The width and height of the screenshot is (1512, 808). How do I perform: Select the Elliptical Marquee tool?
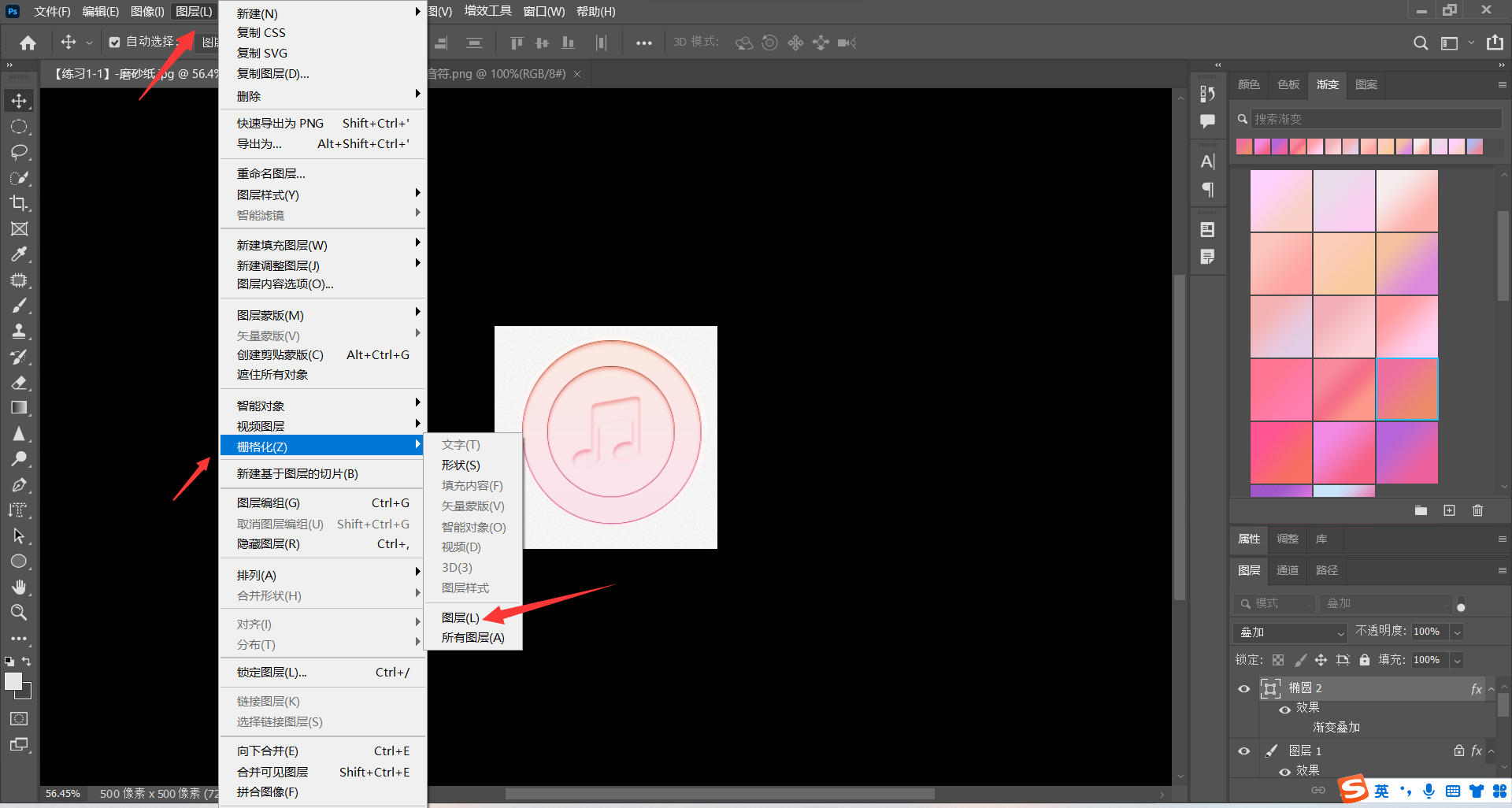[19, 127]
